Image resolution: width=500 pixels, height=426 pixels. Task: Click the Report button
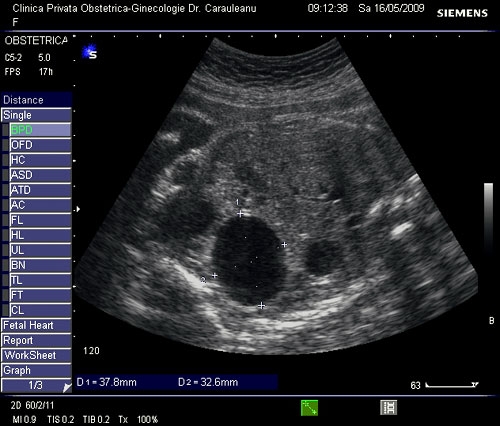pos(36,340)
